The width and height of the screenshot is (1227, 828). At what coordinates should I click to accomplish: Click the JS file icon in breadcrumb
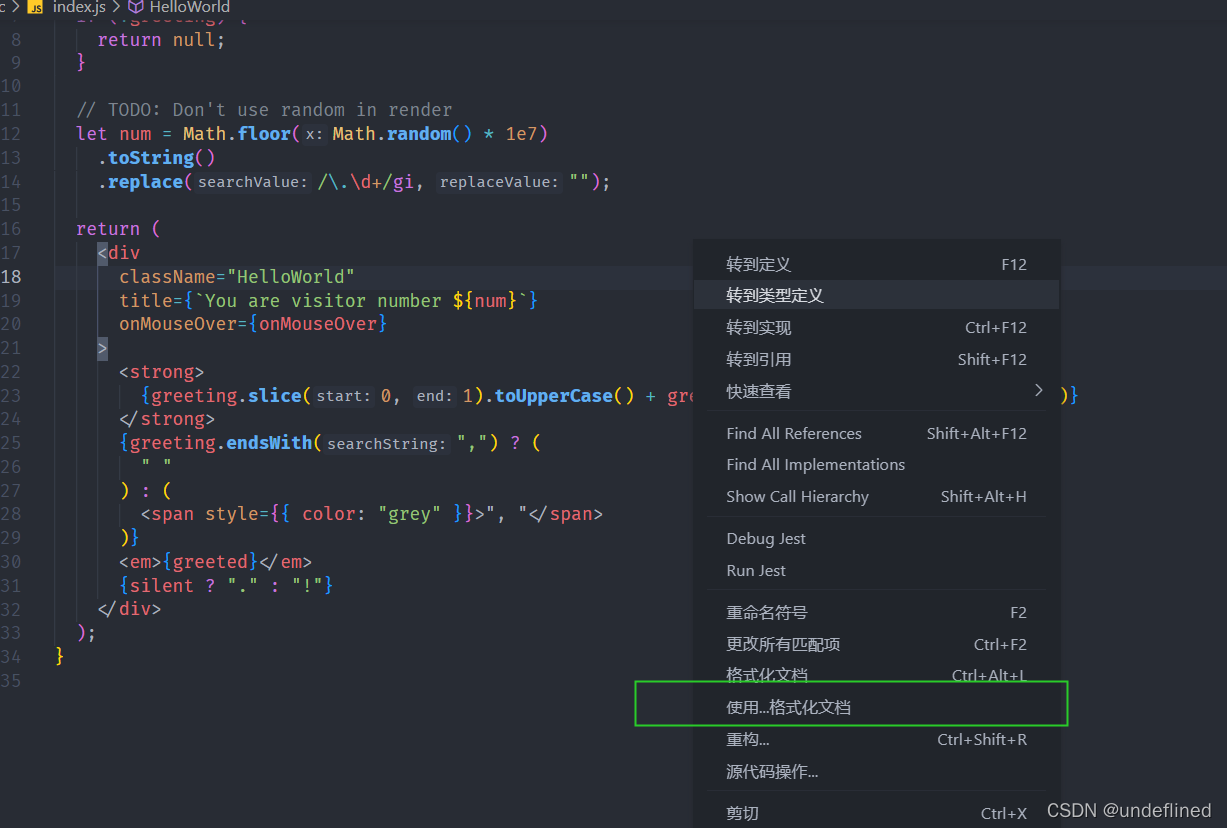35,7
